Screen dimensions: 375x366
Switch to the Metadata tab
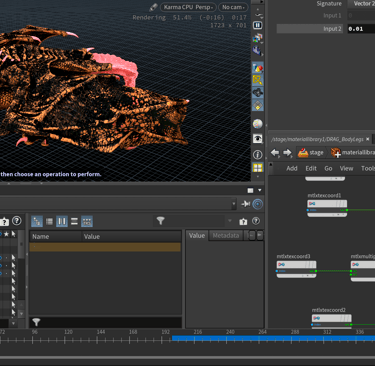point(226,235)
